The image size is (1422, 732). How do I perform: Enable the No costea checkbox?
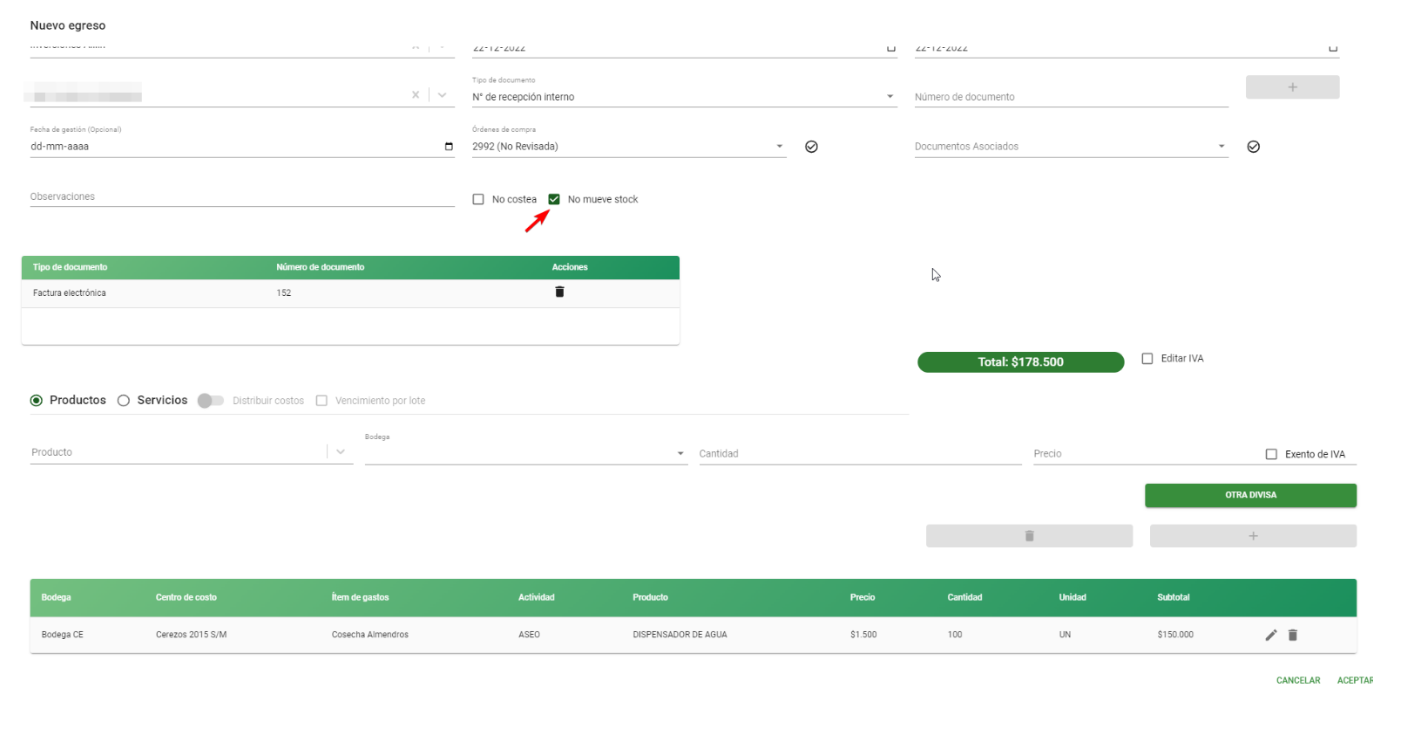point(478,199)
